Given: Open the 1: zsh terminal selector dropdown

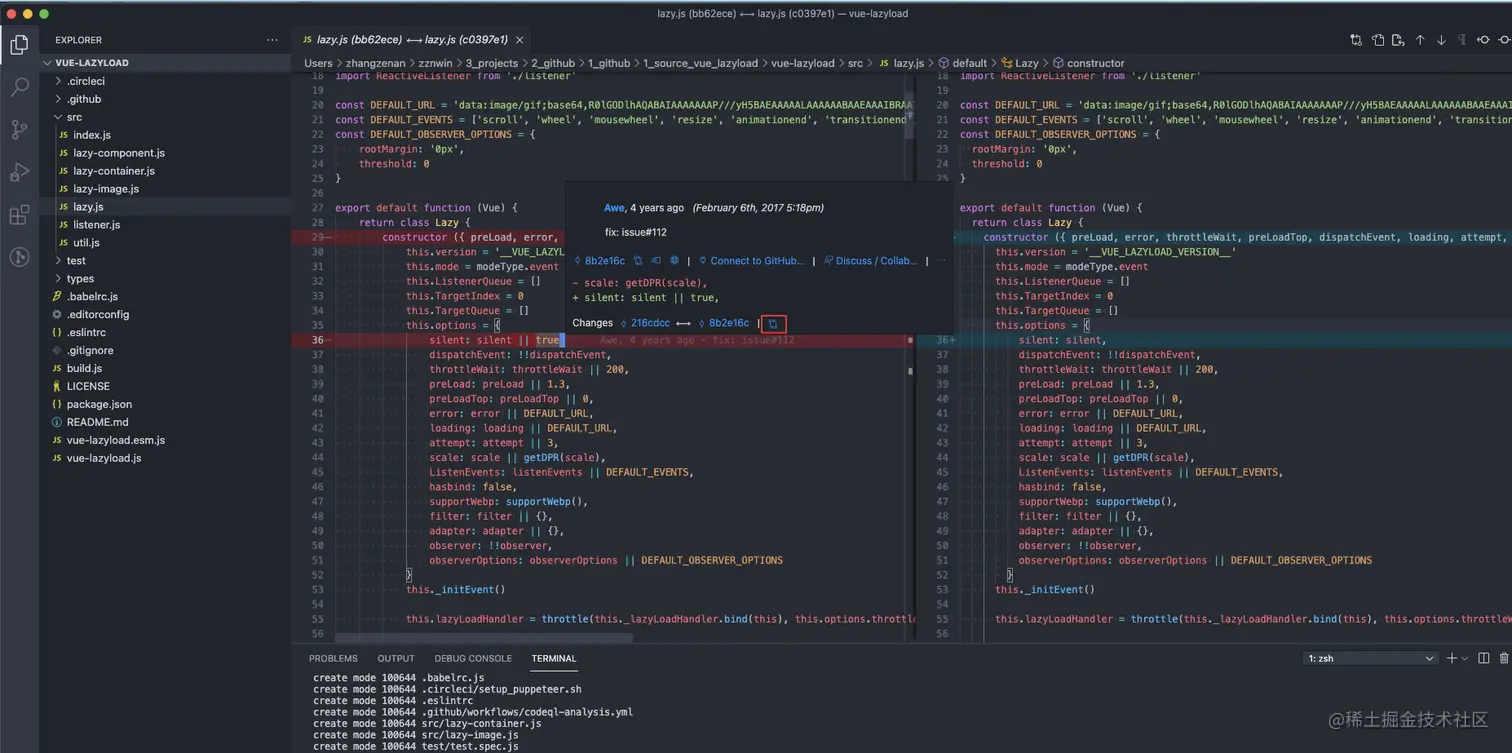Looking at the screenshot, I should pyautogui.click(x=1371, y=658).
